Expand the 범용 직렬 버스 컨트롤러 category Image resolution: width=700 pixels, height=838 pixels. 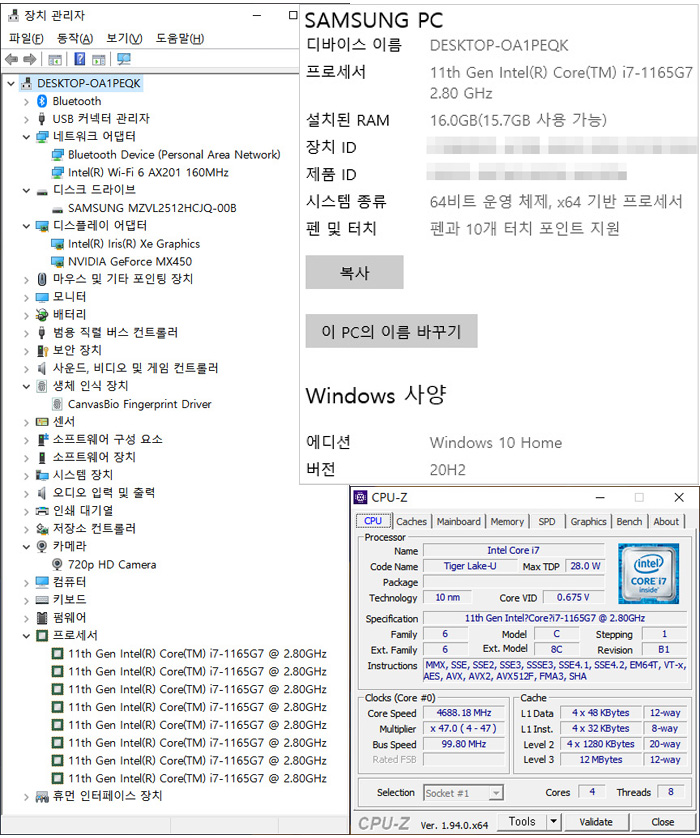pos(26,333)
